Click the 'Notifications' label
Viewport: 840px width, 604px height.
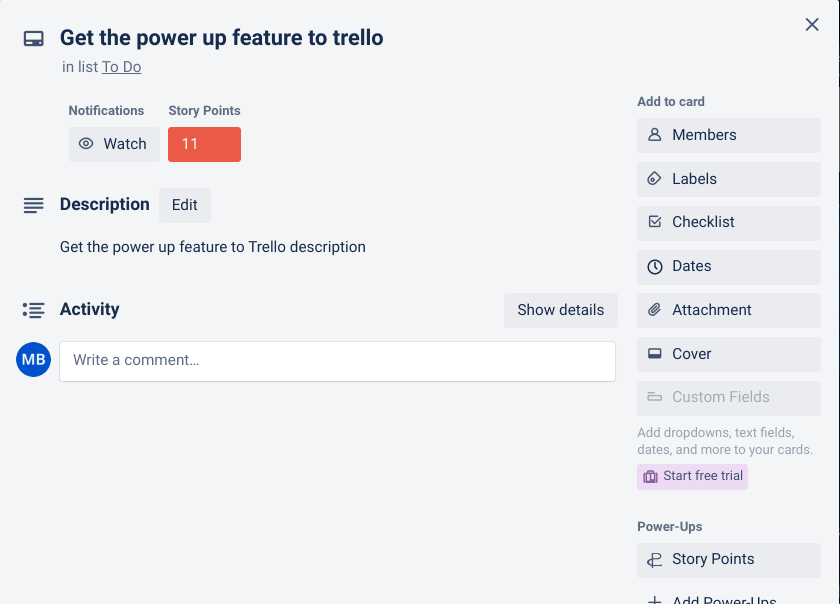coord(106,110)
